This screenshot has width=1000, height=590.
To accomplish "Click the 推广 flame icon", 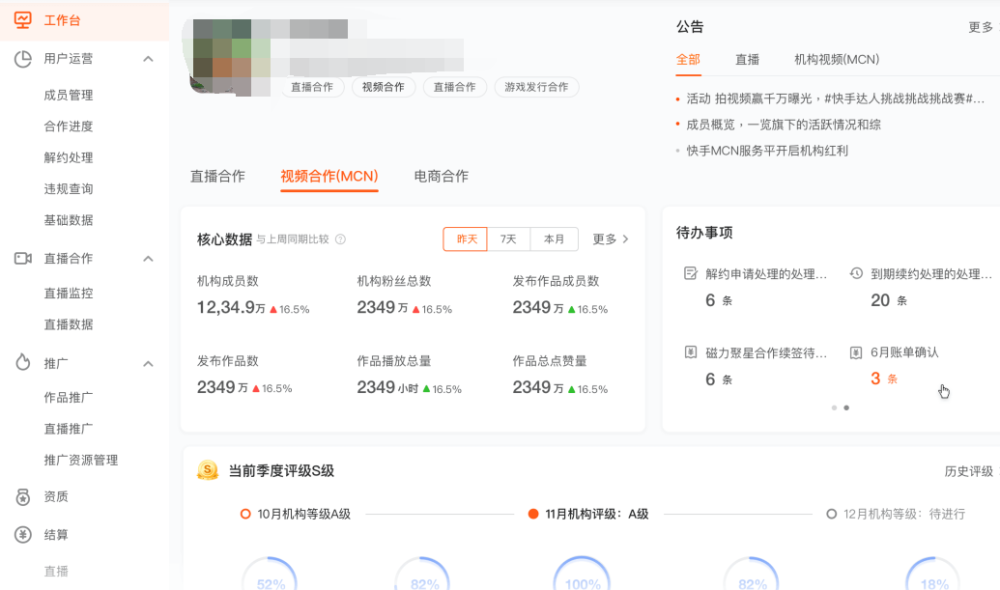I will 23,363.
